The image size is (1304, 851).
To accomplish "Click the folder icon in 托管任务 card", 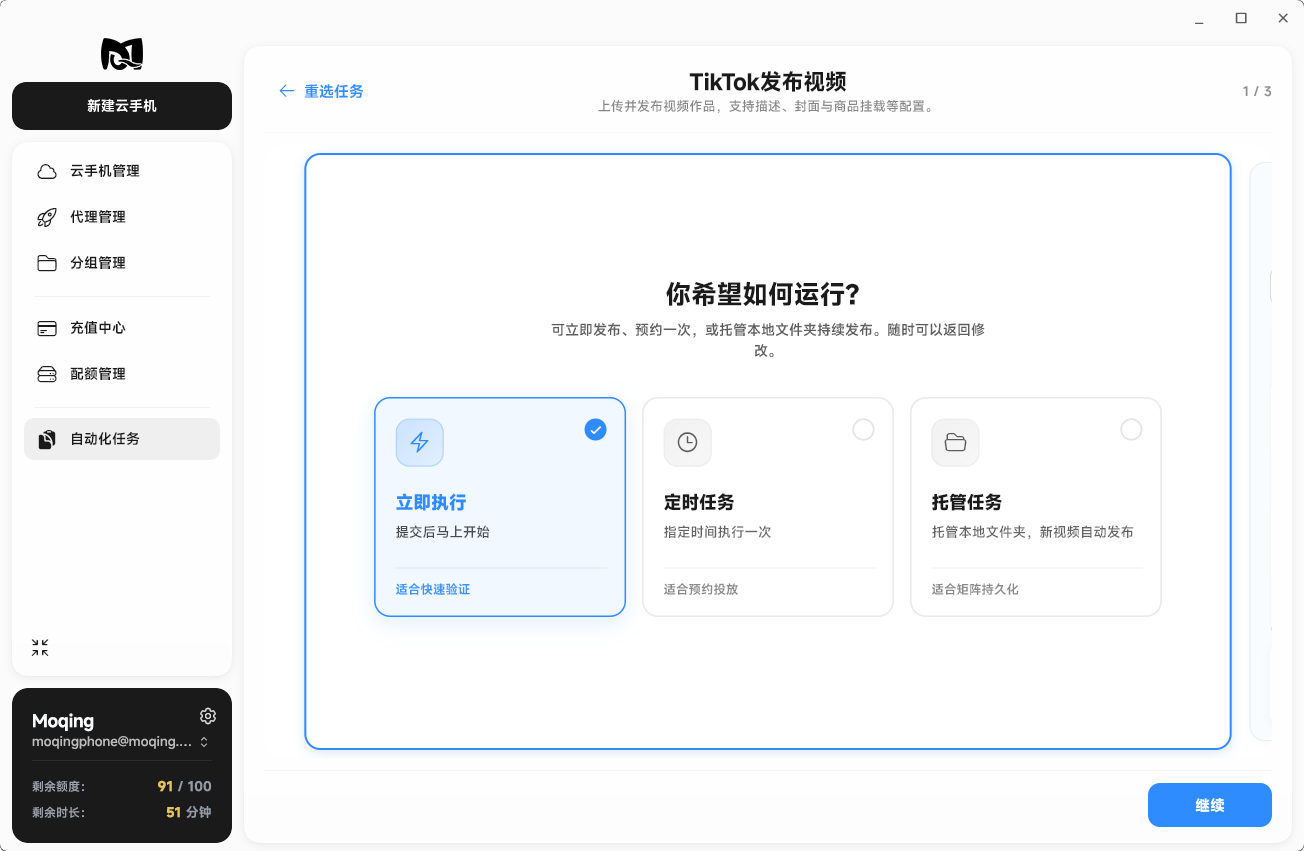I will click(956, 442).
